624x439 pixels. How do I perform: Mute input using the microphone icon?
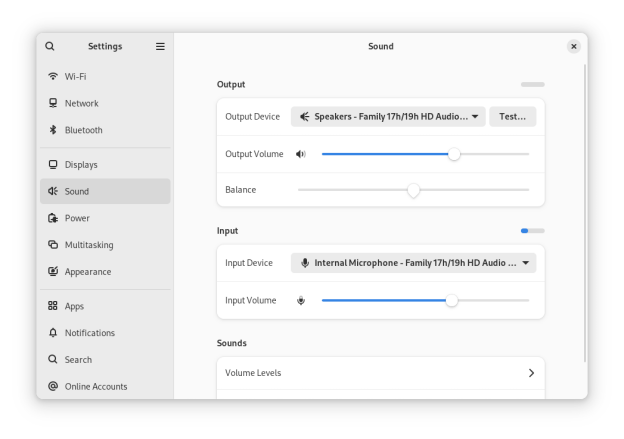tap(301, 300)
